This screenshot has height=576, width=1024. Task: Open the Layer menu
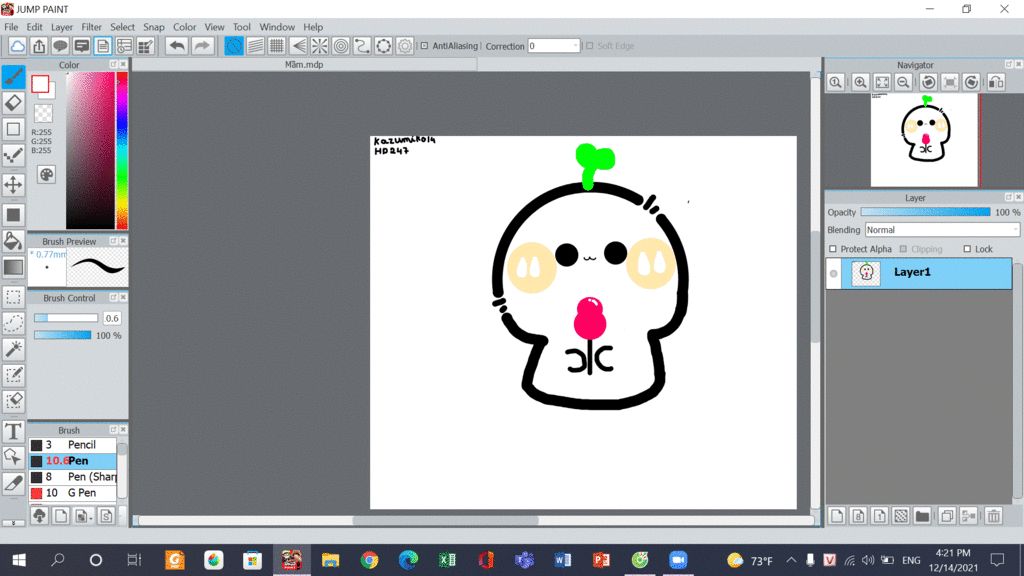[61, 27]
